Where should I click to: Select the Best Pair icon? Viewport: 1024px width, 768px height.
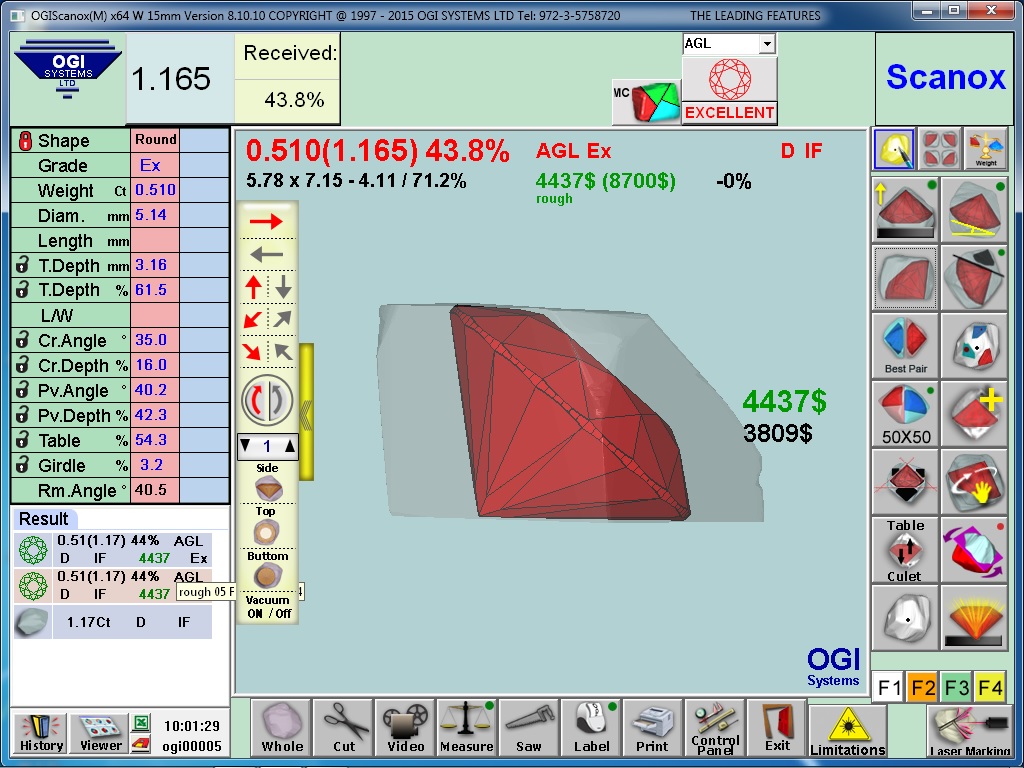tap(905, 344)
